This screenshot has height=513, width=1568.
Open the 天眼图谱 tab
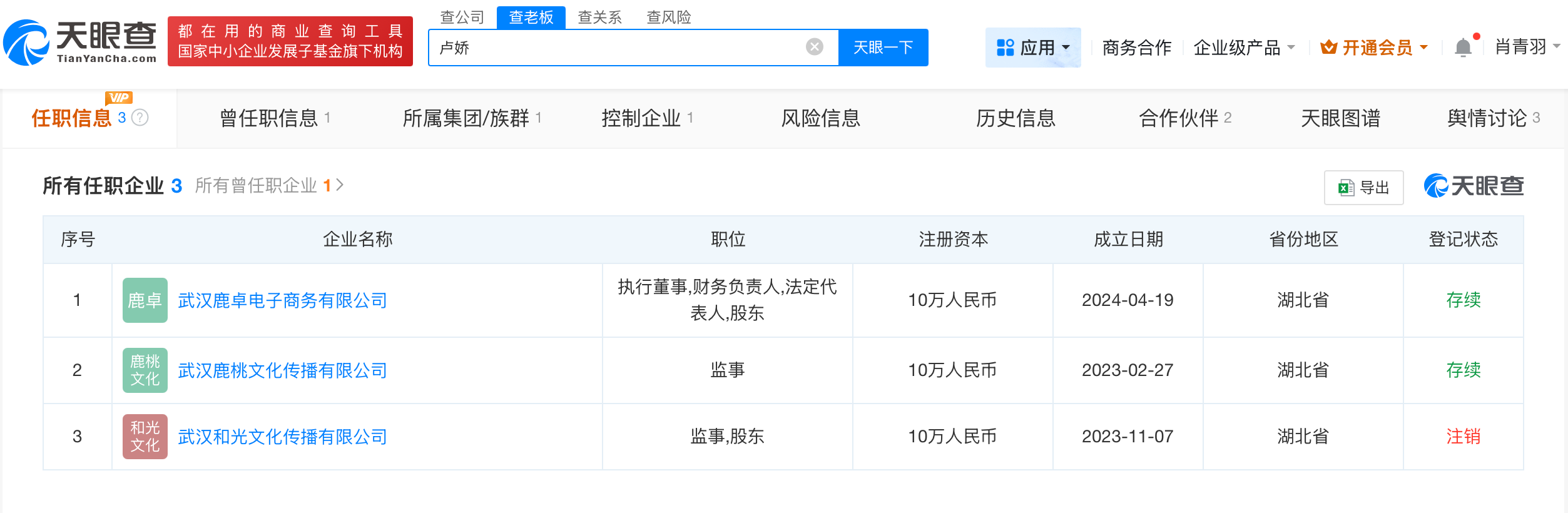[1340, 118]
